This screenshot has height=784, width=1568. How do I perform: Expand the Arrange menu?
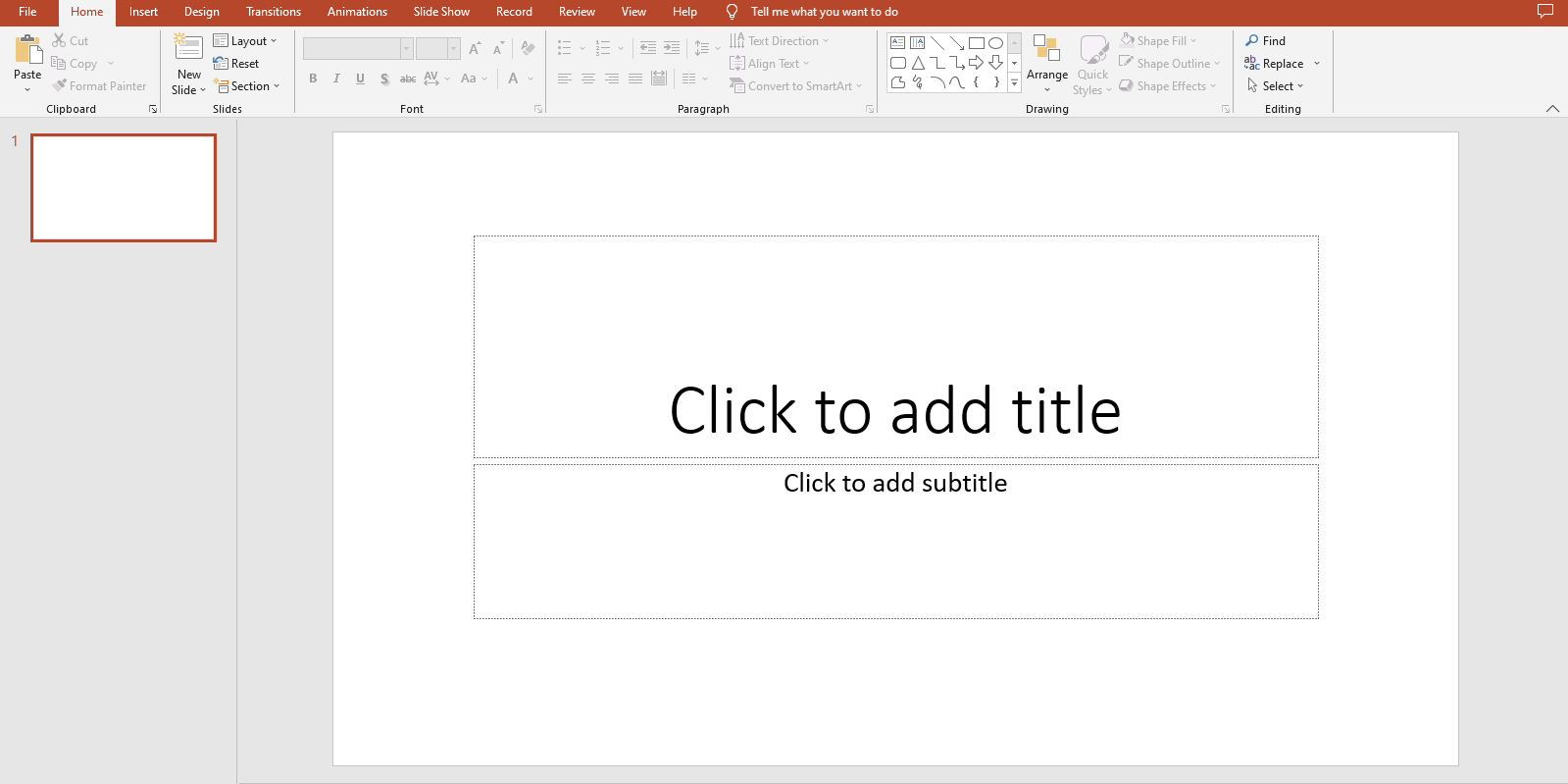point(1047,65)
